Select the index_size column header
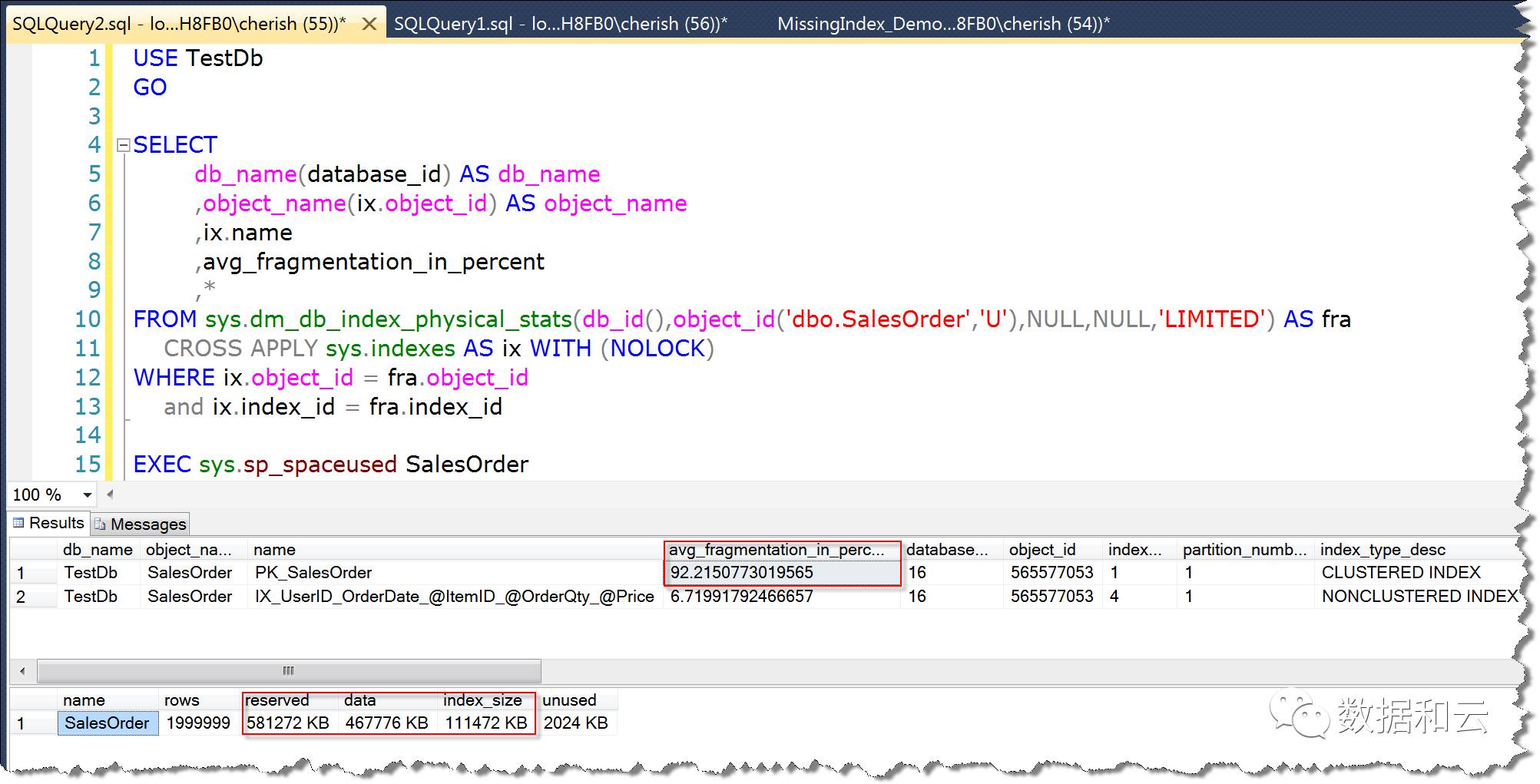This screenshot has width=1540, height=784. [x=487, y=700]
